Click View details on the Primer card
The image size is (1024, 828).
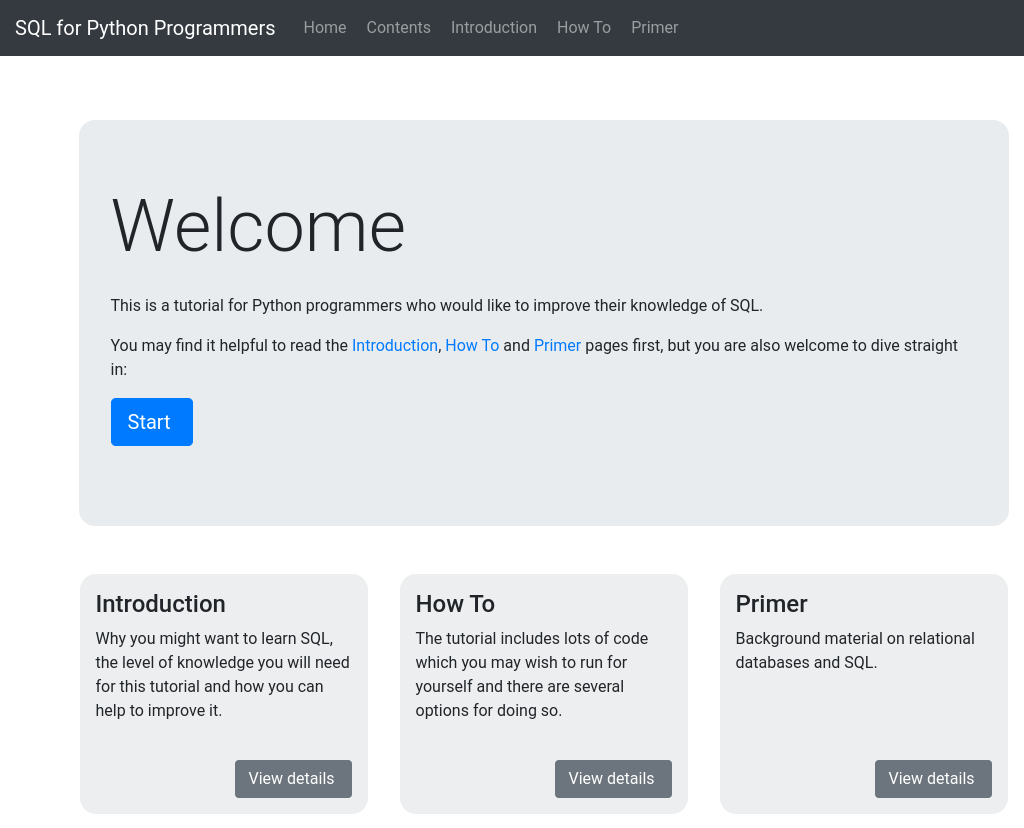[933, 778]
